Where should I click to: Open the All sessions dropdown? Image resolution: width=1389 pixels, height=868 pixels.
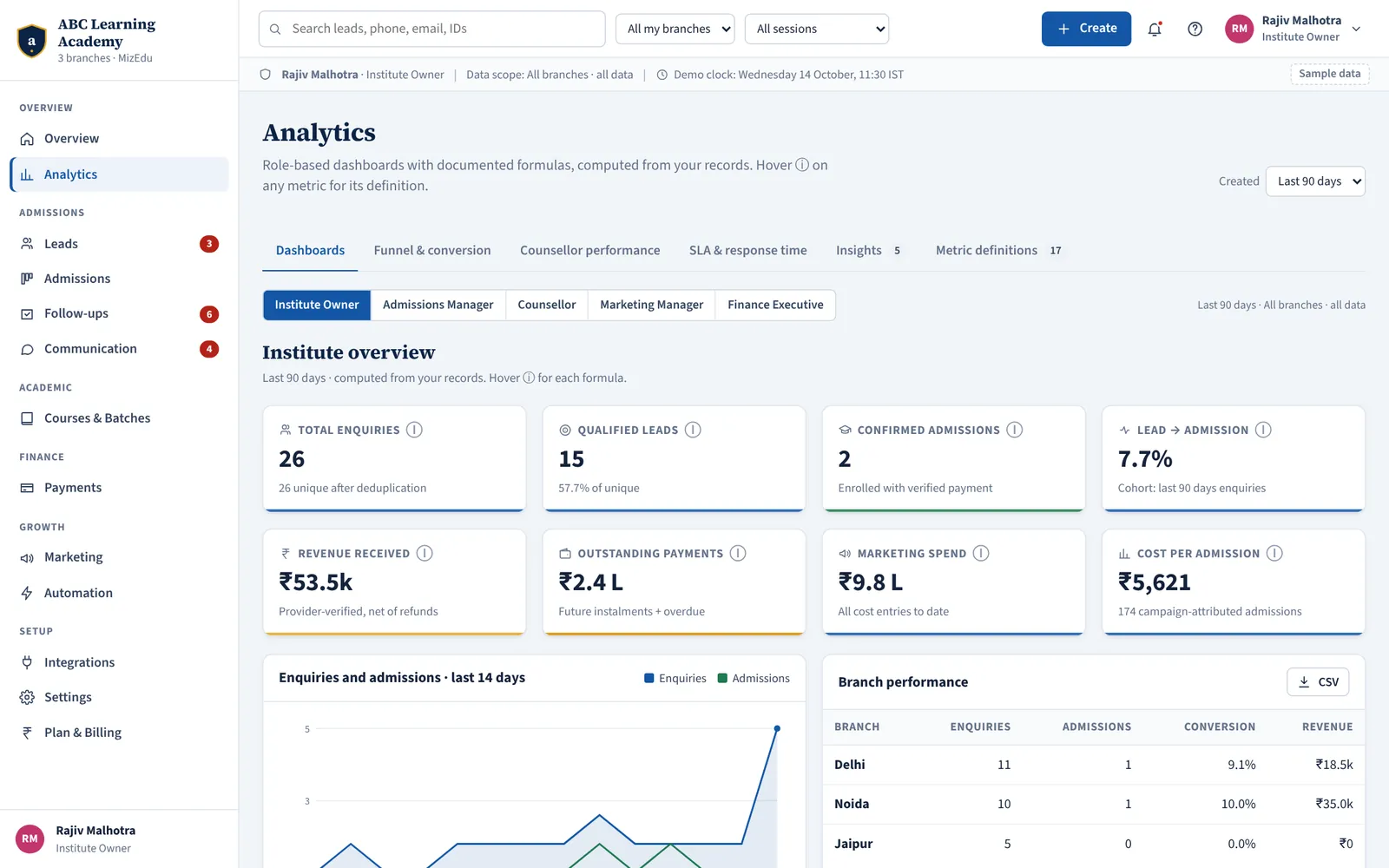pyautogui.click(x=817, y=29)
